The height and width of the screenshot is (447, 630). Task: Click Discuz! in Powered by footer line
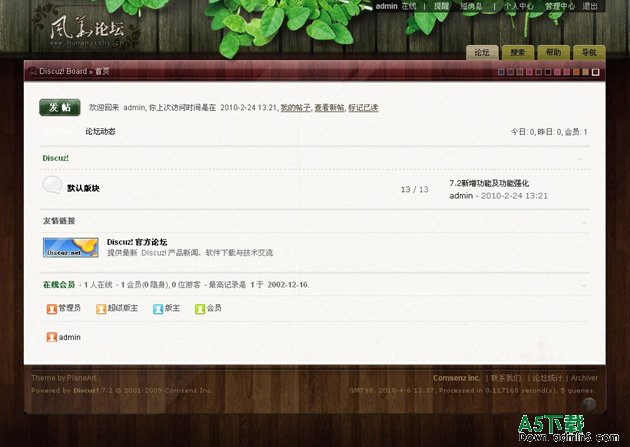click(x=86, y=390)
